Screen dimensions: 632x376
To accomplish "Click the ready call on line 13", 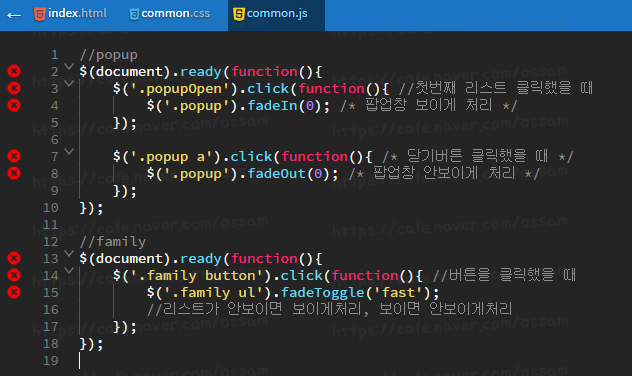I will tap(201, 259).
